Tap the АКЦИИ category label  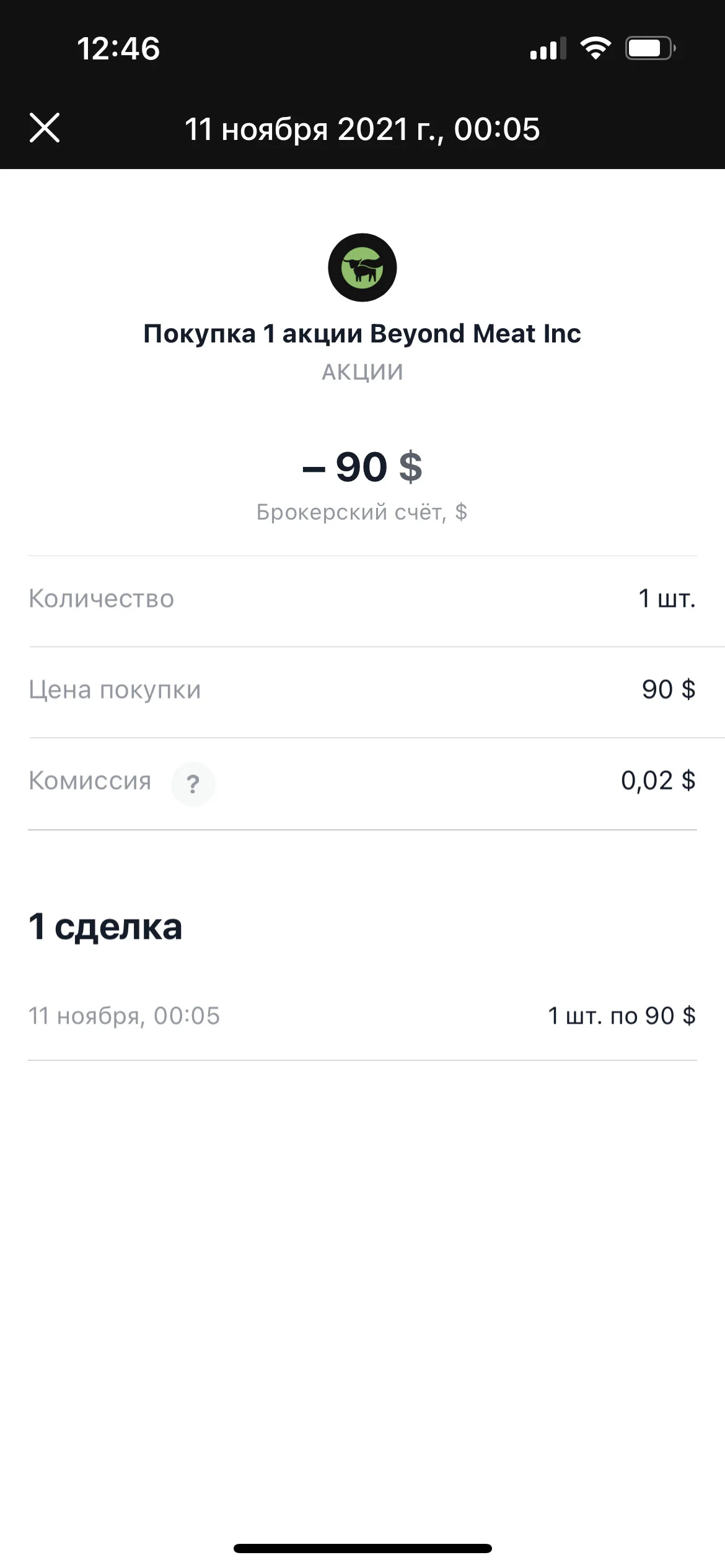tap(362, 372)
